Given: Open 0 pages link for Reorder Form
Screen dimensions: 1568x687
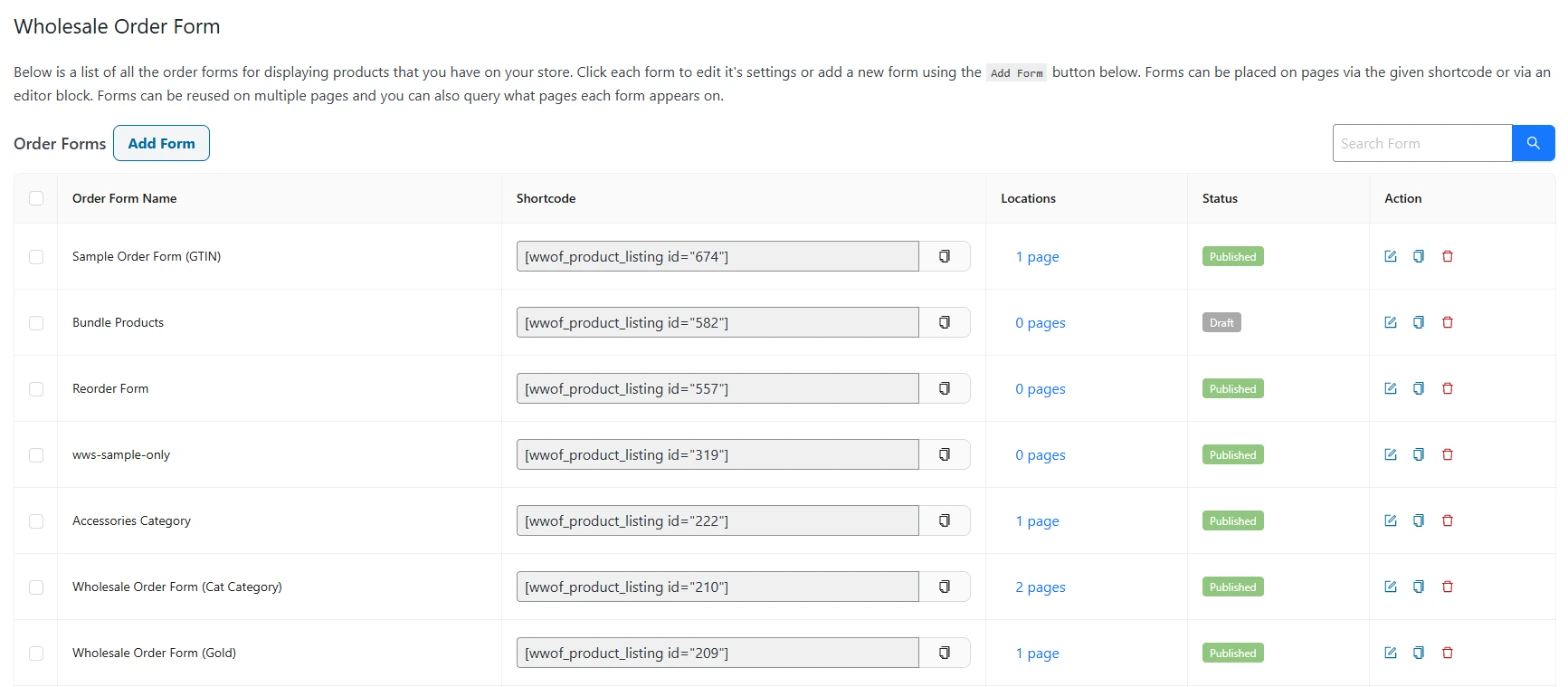Looking at the screenshot, I should pos(1040,389).
